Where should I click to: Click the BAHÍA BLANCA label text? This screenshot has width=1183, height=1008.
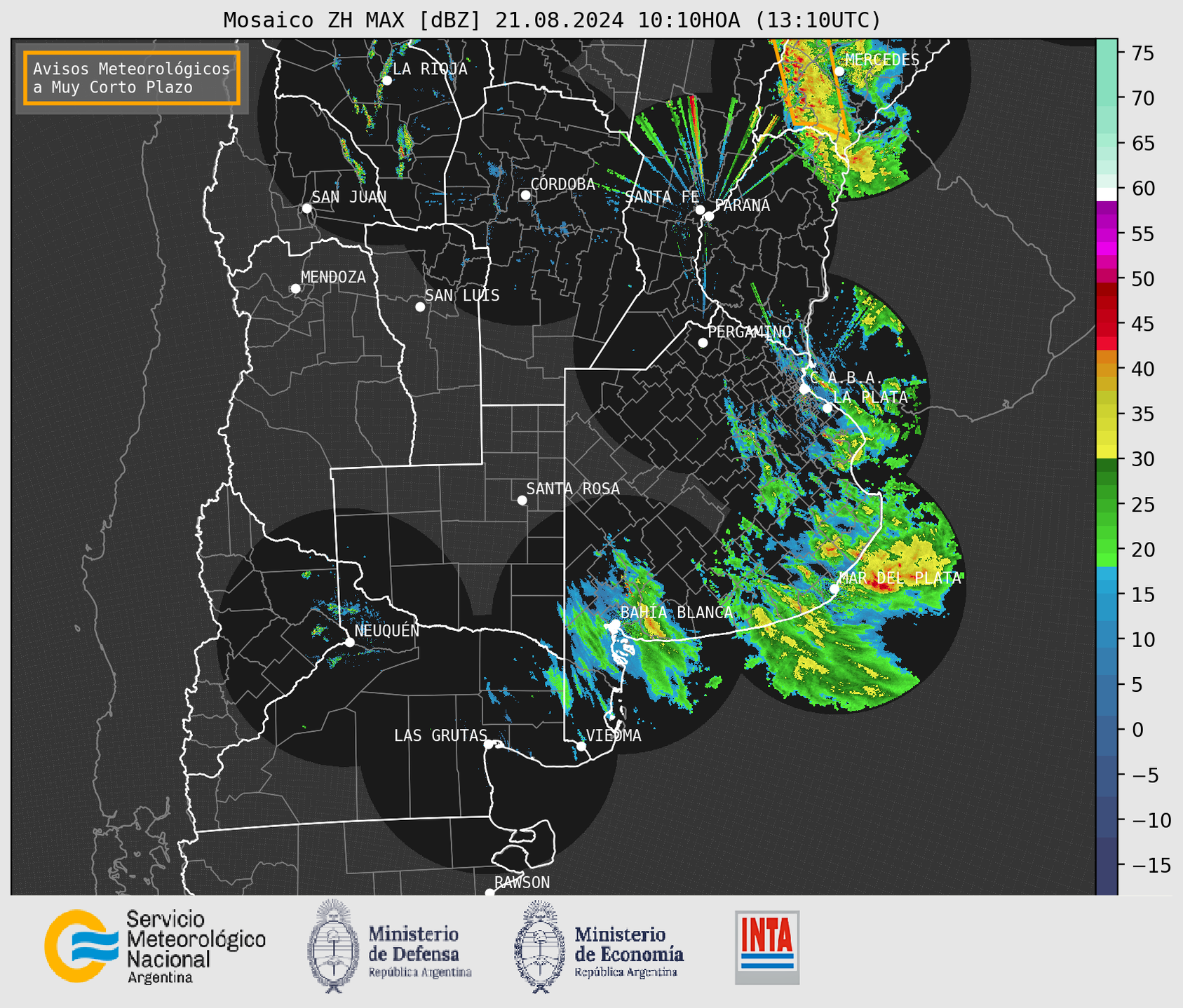(x=677, y=613)
